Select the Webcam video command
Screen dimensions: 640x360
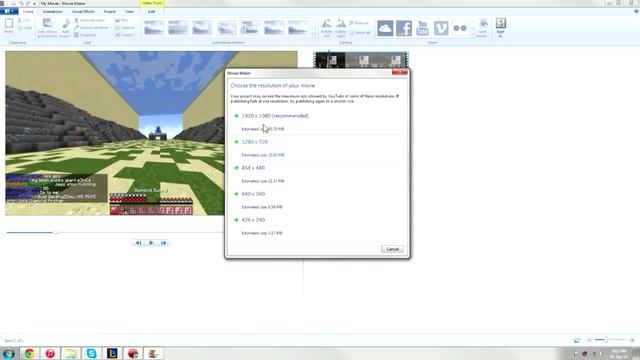coord(90,20)
